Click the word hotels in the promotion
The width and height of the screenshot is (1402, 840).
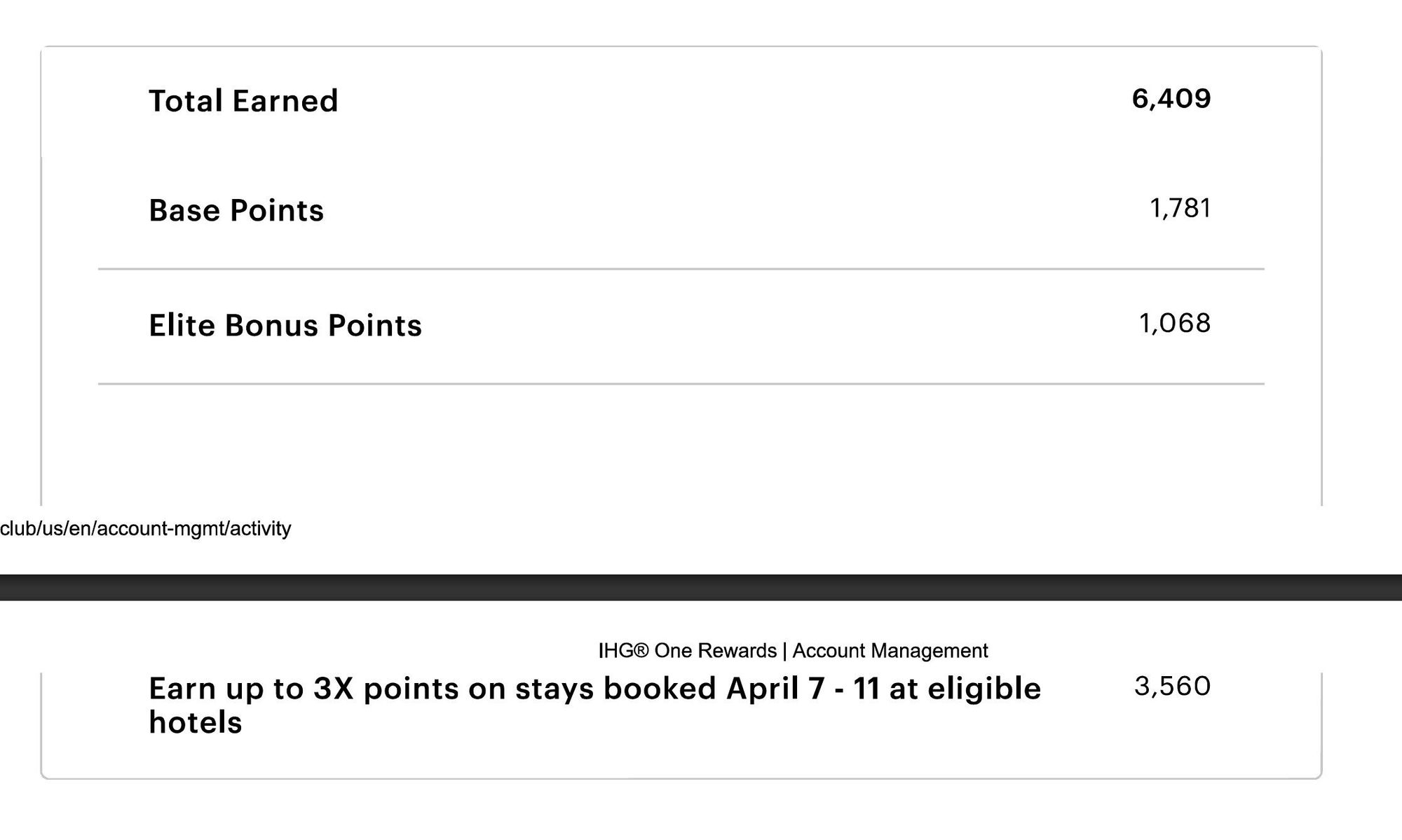coord(195,722)
